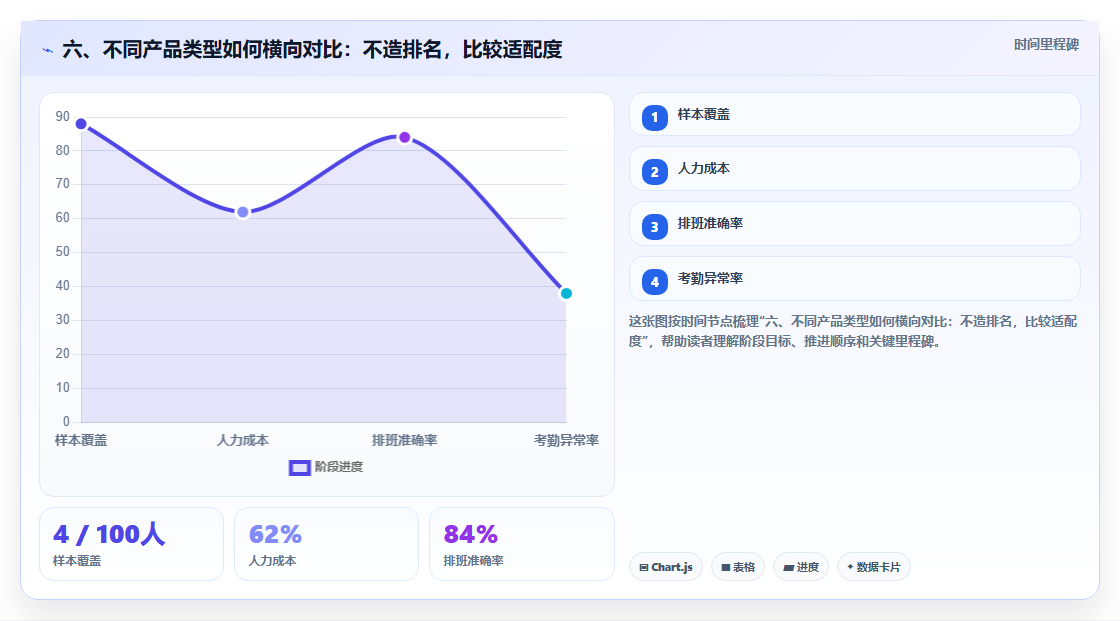Screen dimensions: 1120x621
Task: Click the 62% stat value
Action: pyautogui.click(x=275, y=535)
